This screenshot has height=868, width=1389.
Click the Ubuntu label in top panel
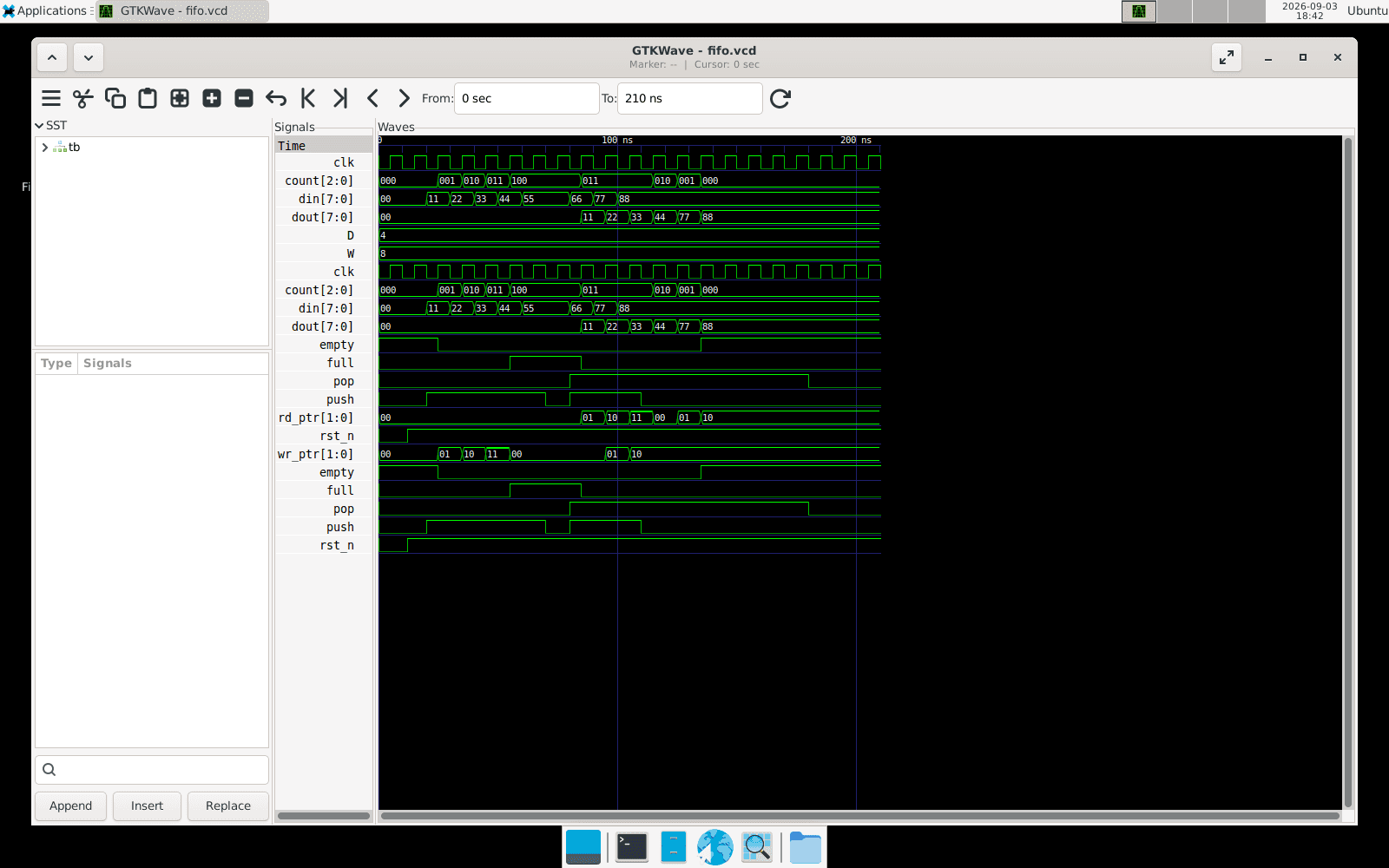tap(1367, 11)
